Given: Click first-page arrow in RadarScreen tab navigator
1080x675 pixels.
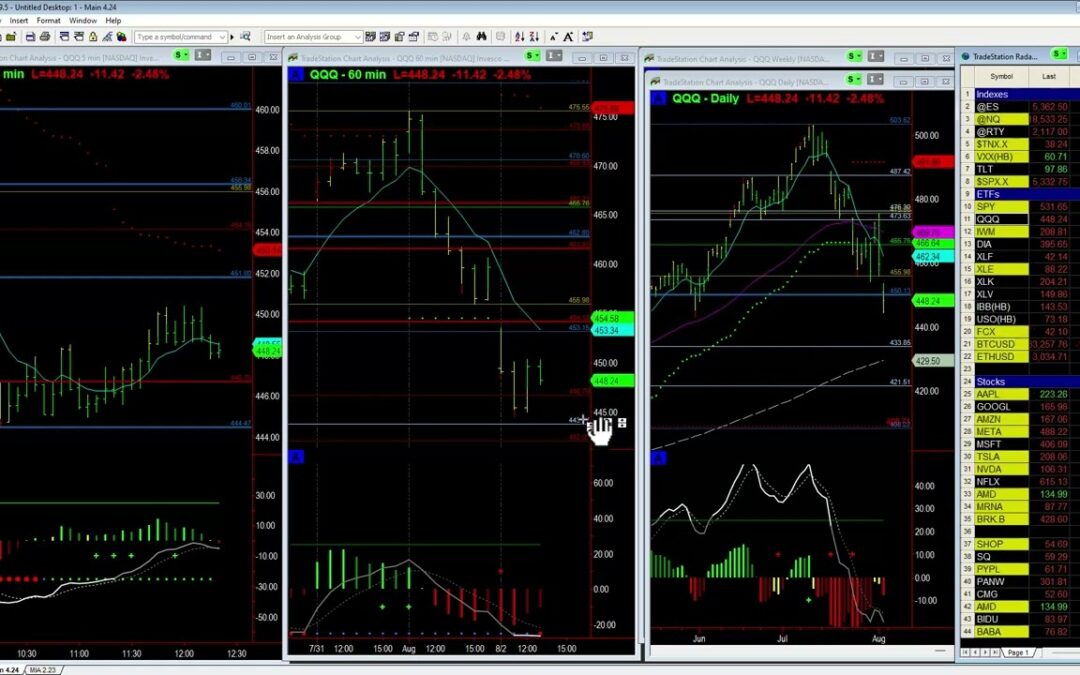Looking at the screenshot, I should click(966, 652).
